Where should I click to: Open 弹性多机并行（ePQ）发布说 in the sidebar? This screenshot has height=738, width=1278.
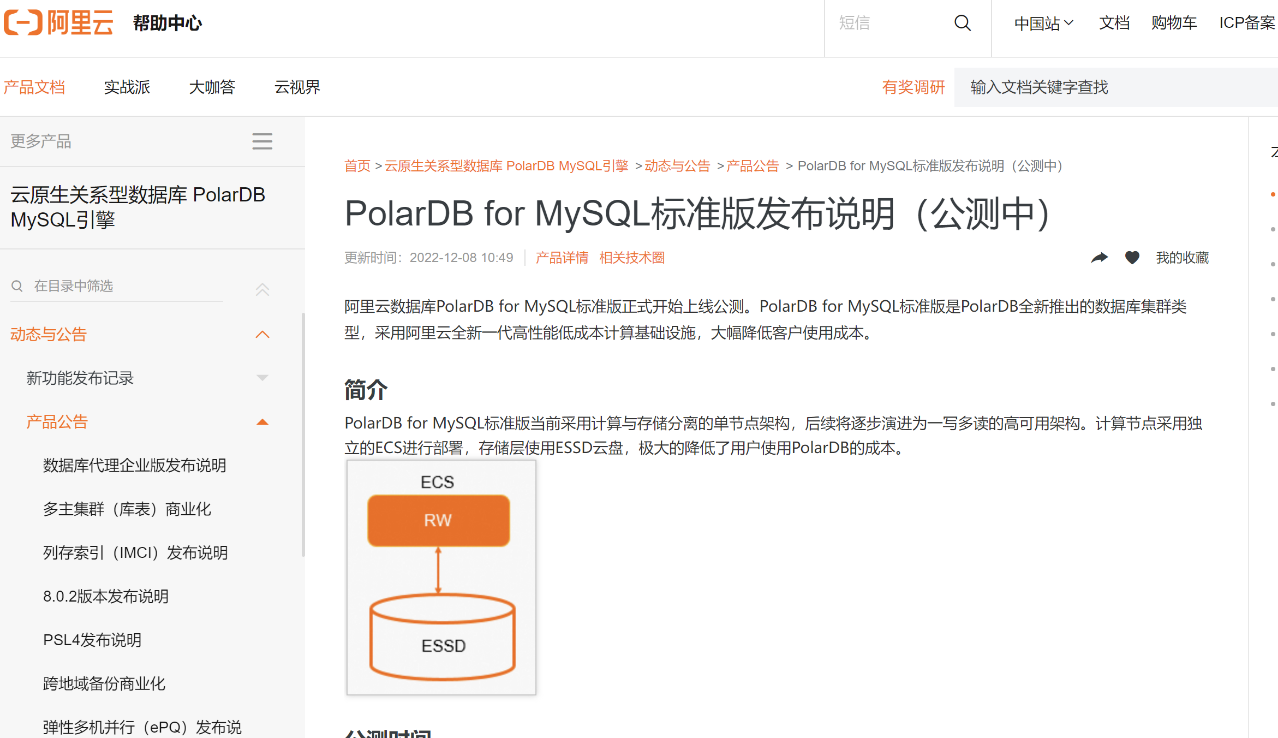tap(142, 727)
